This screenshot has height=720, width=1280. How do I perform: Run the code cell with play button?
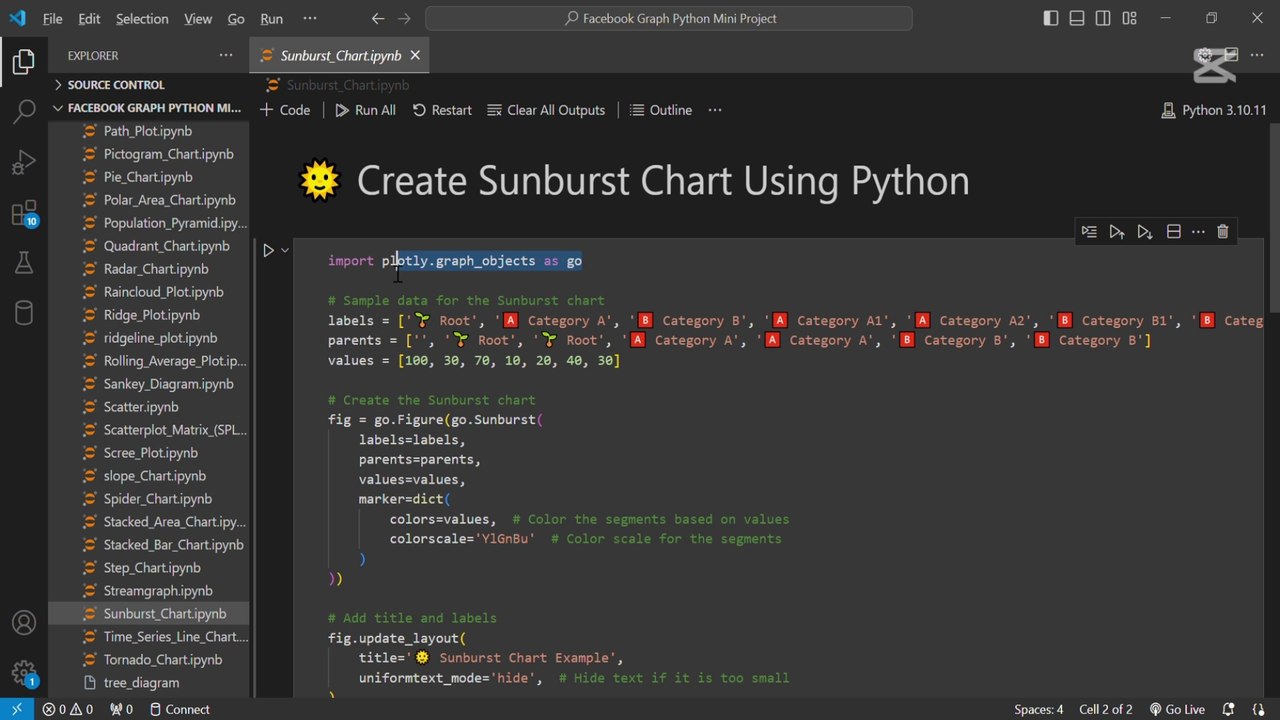click(x=268, y=251)
